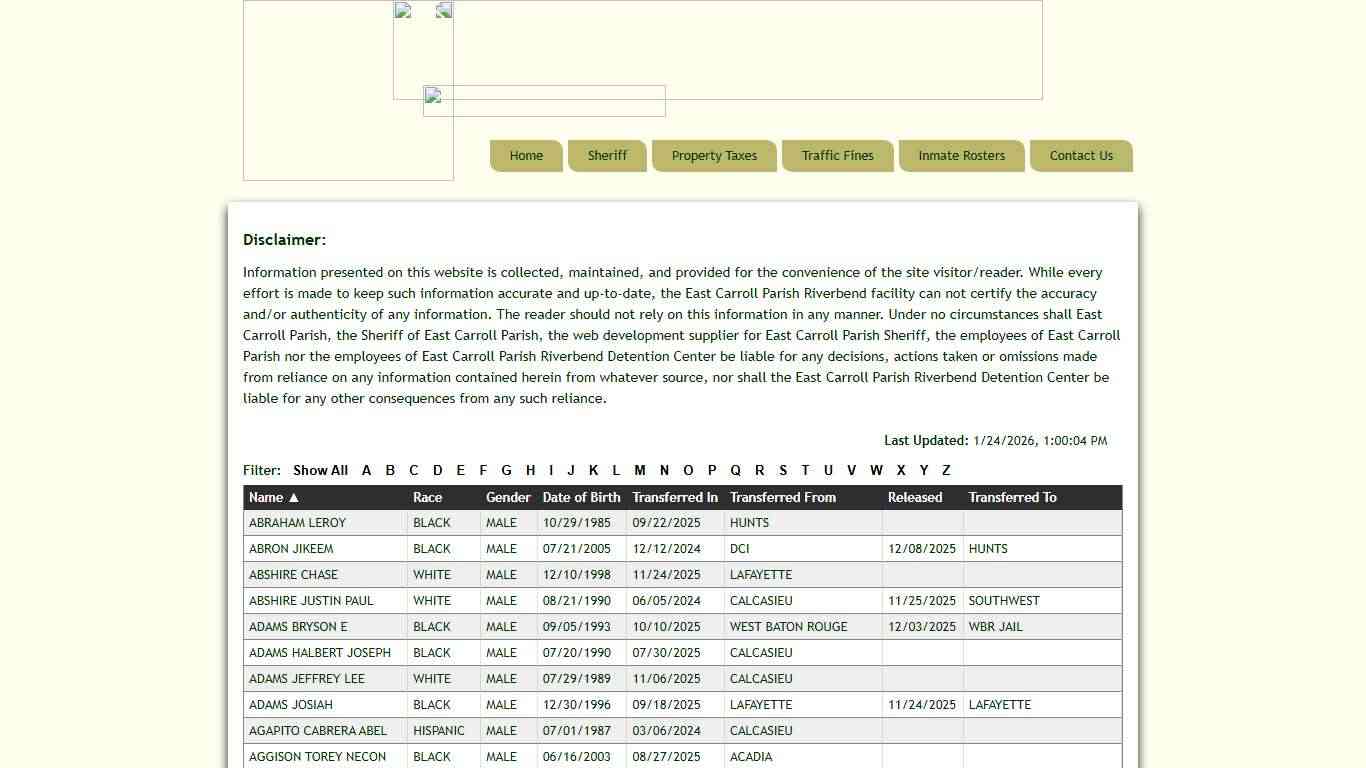Sort by Transferred To column header
The height and width of the screenshot is (768, 1366).
click(x=1012, y=498)
